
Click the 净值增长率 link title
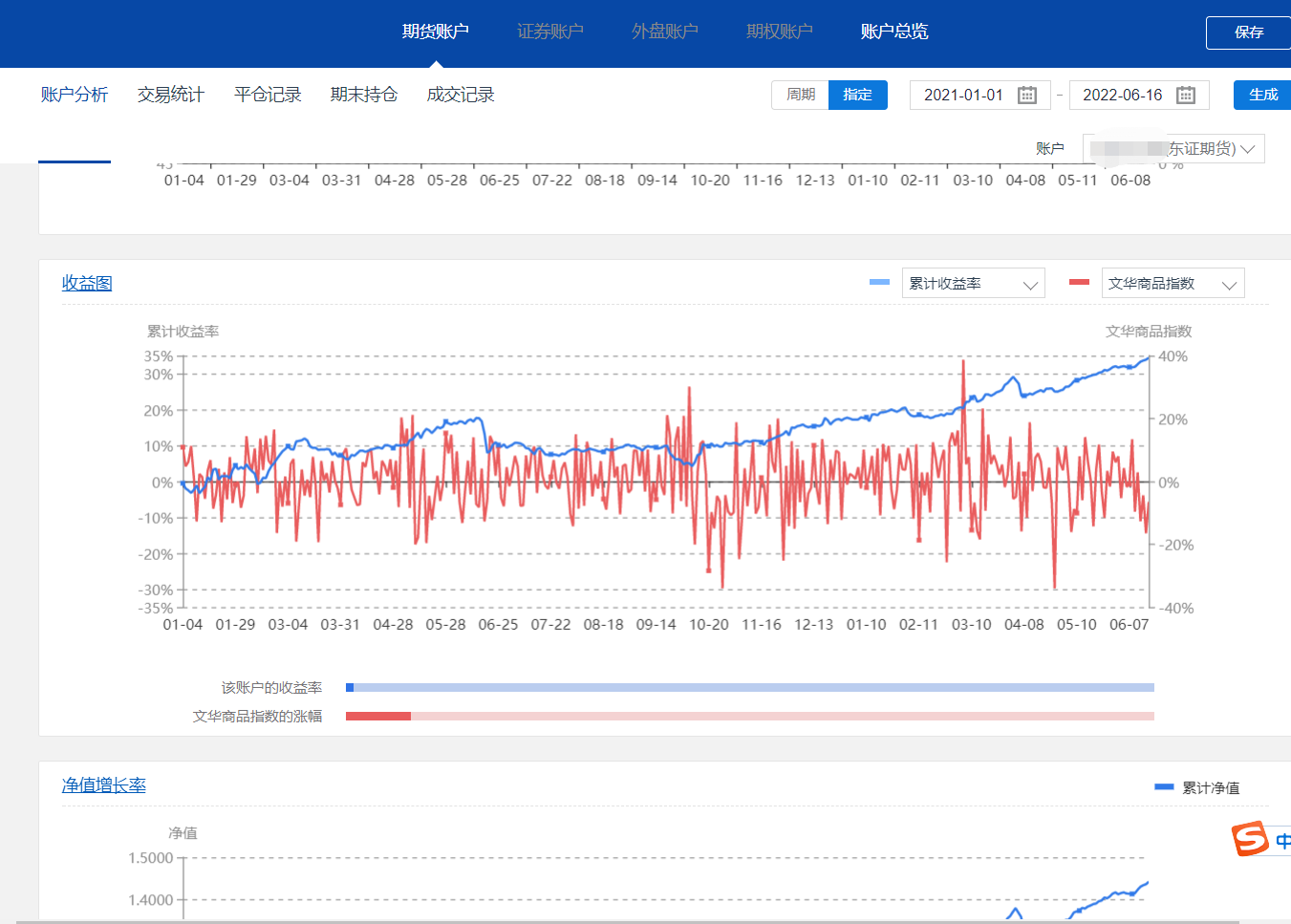point(104,784)
